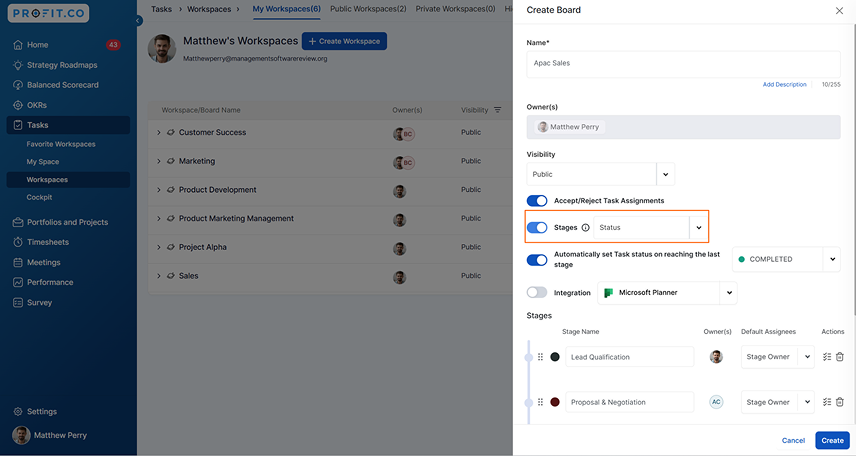Click Workspaces breadcrumb link

[209, 9]
